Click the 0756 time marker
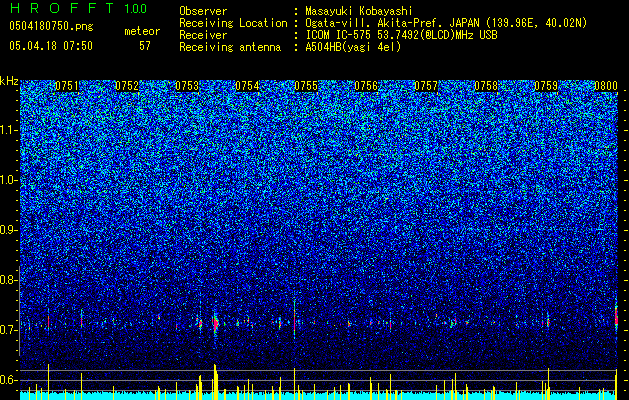This screenshot has width=629, height=400. [366, 86]
